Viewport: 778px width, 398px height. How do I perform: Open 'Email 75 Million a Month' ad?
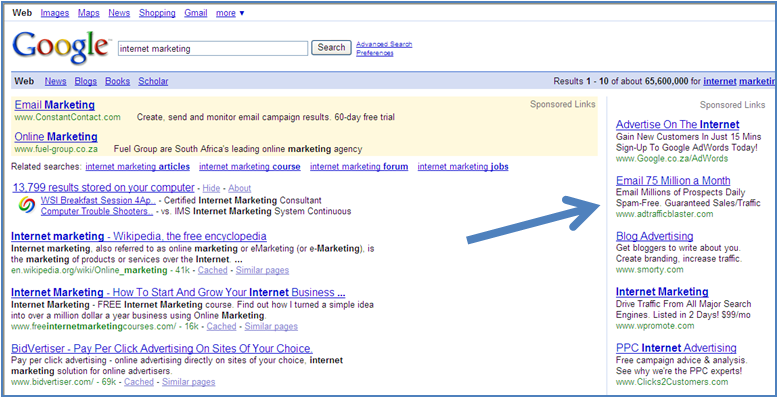[x=673, y=181]
